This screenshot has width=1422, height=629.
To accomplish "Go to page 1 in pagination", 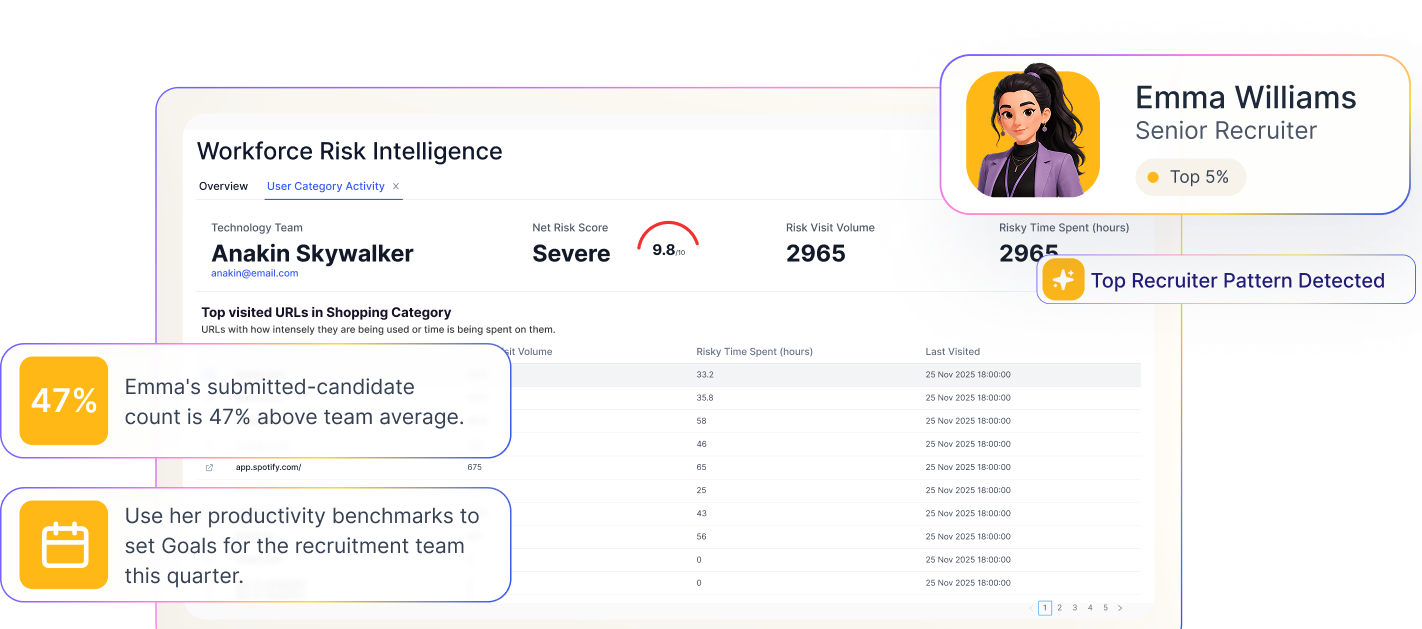I will point(1045,608).
